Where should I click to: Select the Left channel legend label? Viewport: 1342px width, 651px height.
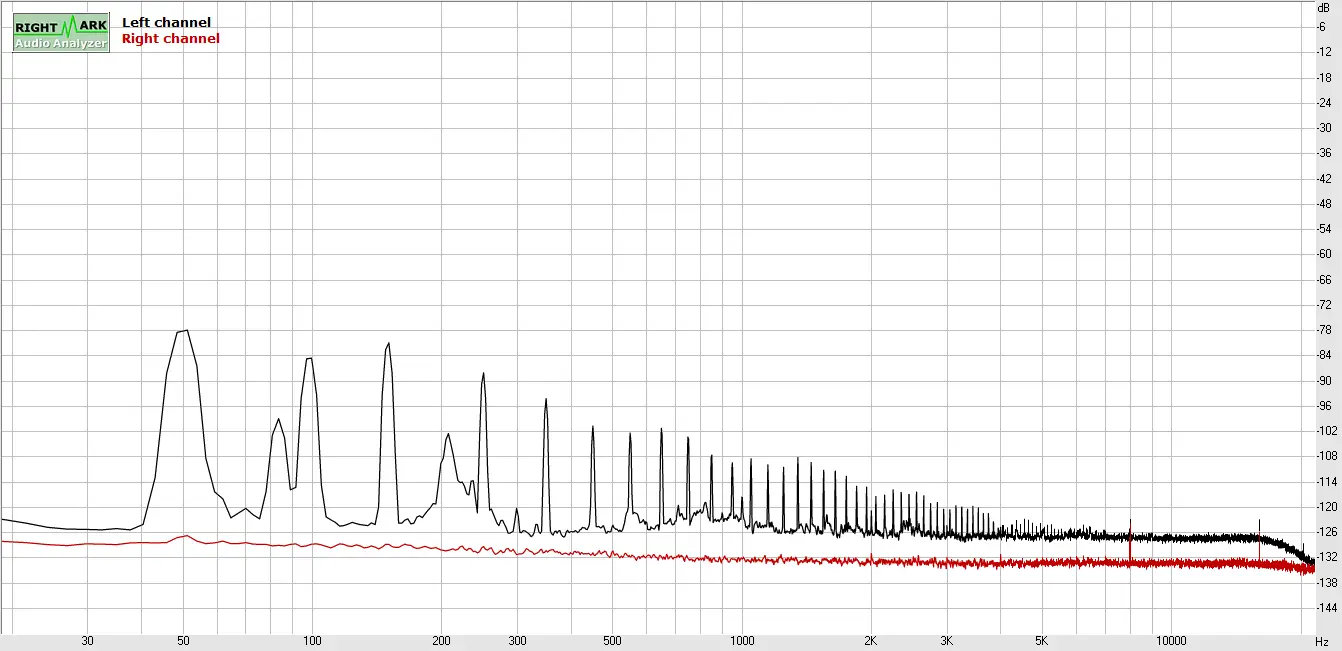click(x=166, y=22)
